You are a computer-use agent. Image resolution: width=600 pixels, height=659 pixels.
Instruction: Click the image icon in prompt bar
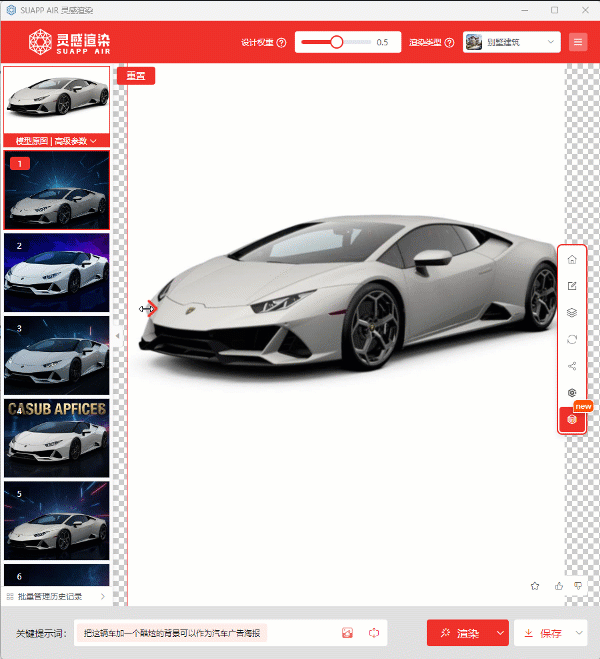(x=348, y=633)
